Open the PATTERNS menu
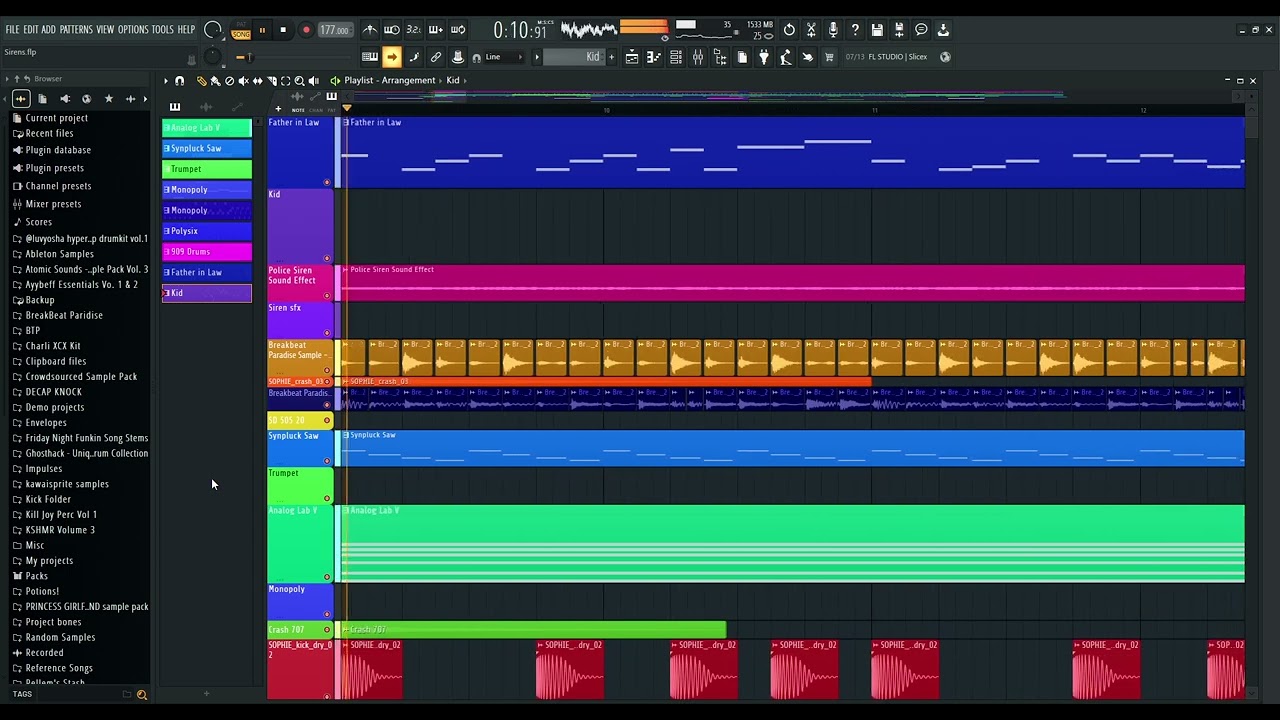The height and width of the screenshot is (720, 1280). (76, 30)
